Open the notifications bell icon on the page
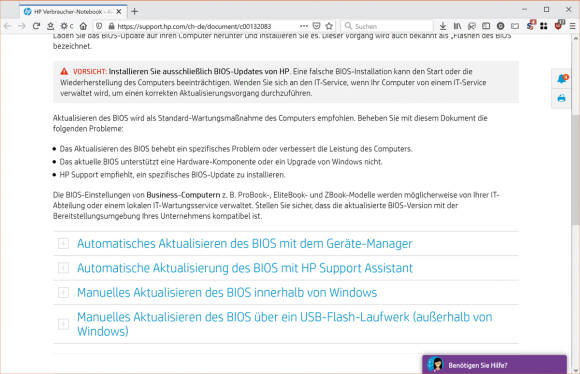 [562, 78]
